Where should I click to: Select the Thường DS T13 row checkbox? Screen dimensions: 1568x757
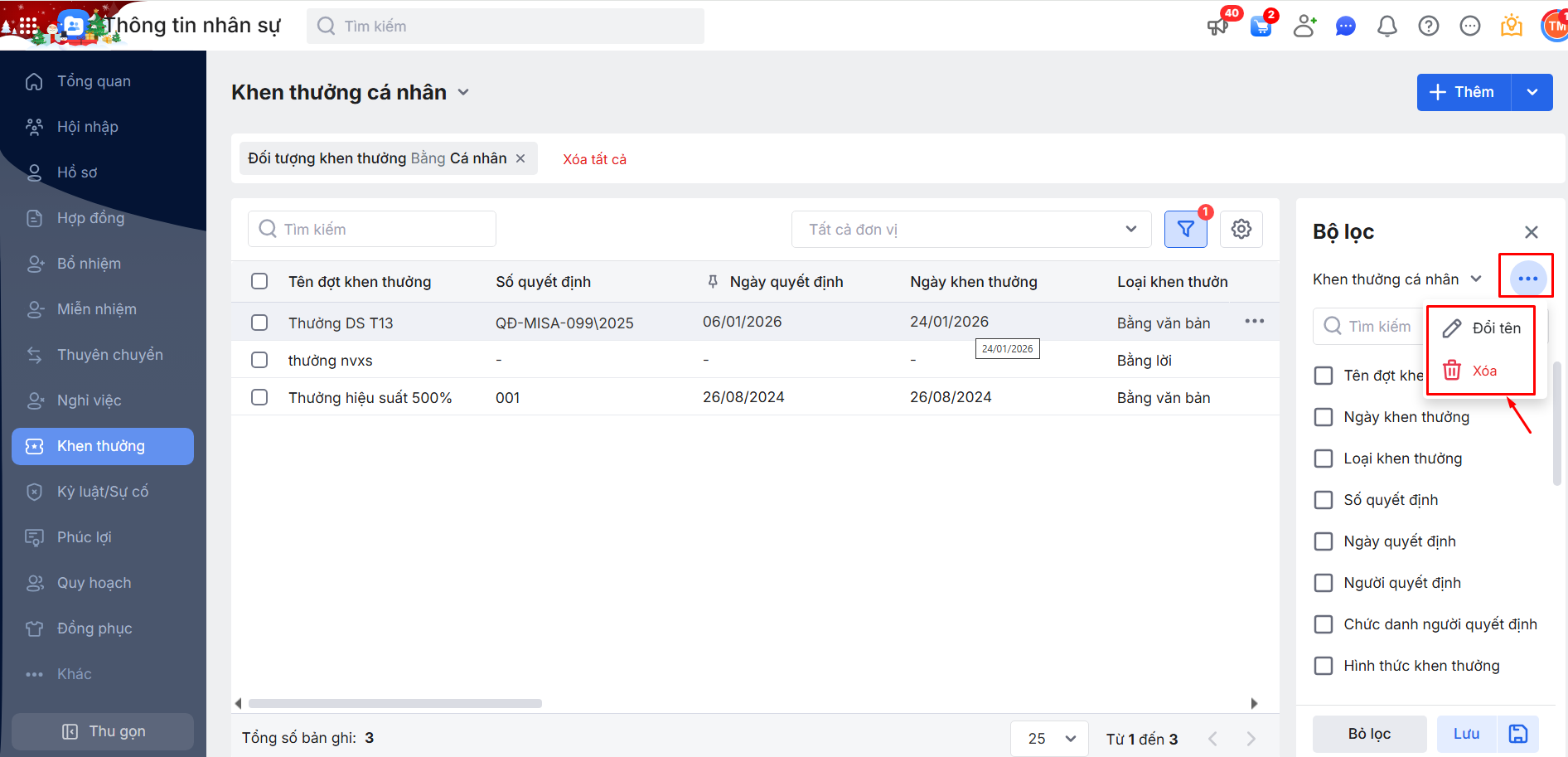pyautogui.click(x=259, y=323)
